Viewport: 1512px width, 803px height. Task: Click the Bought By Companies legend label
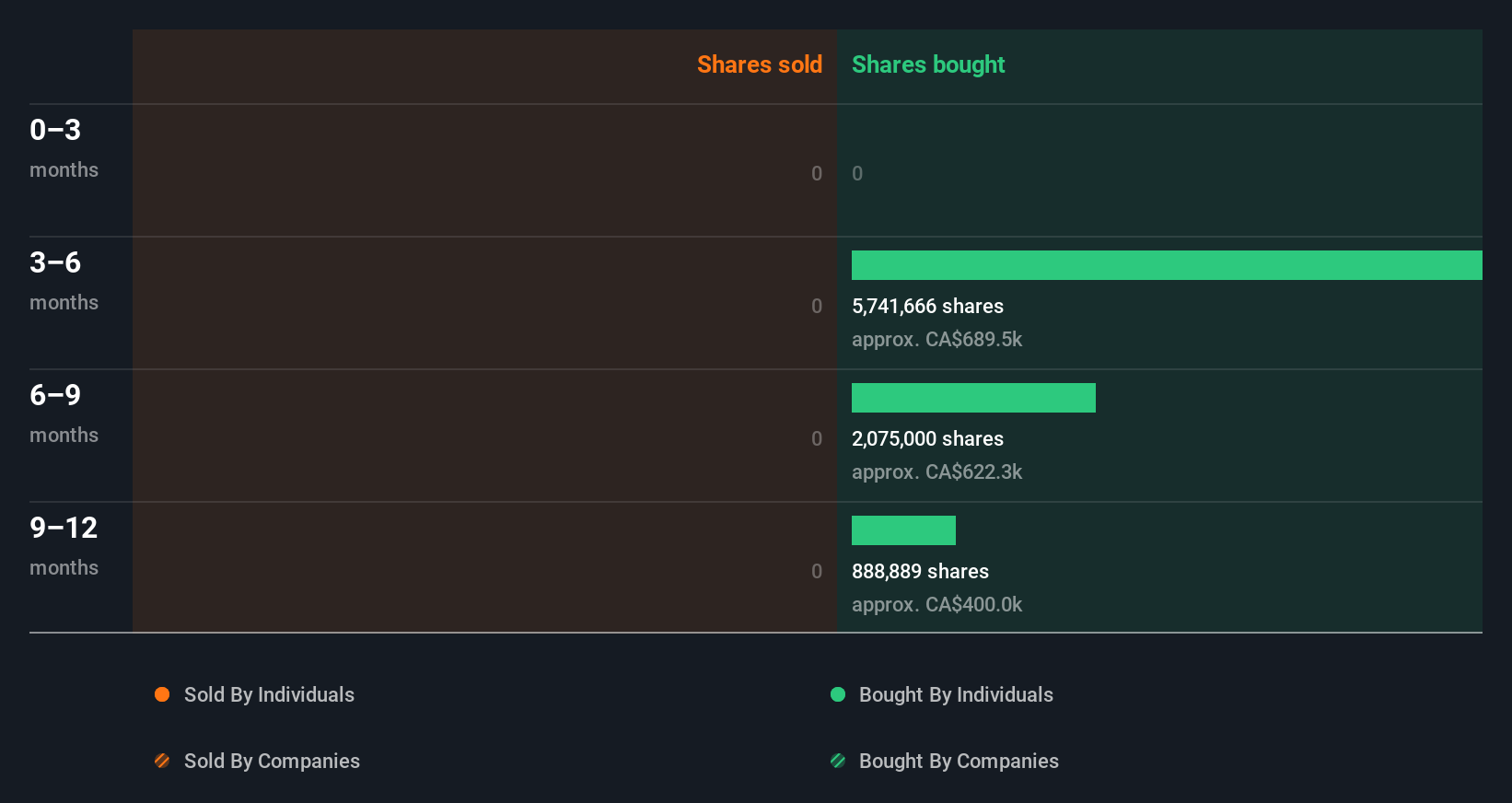pos(959,761)
